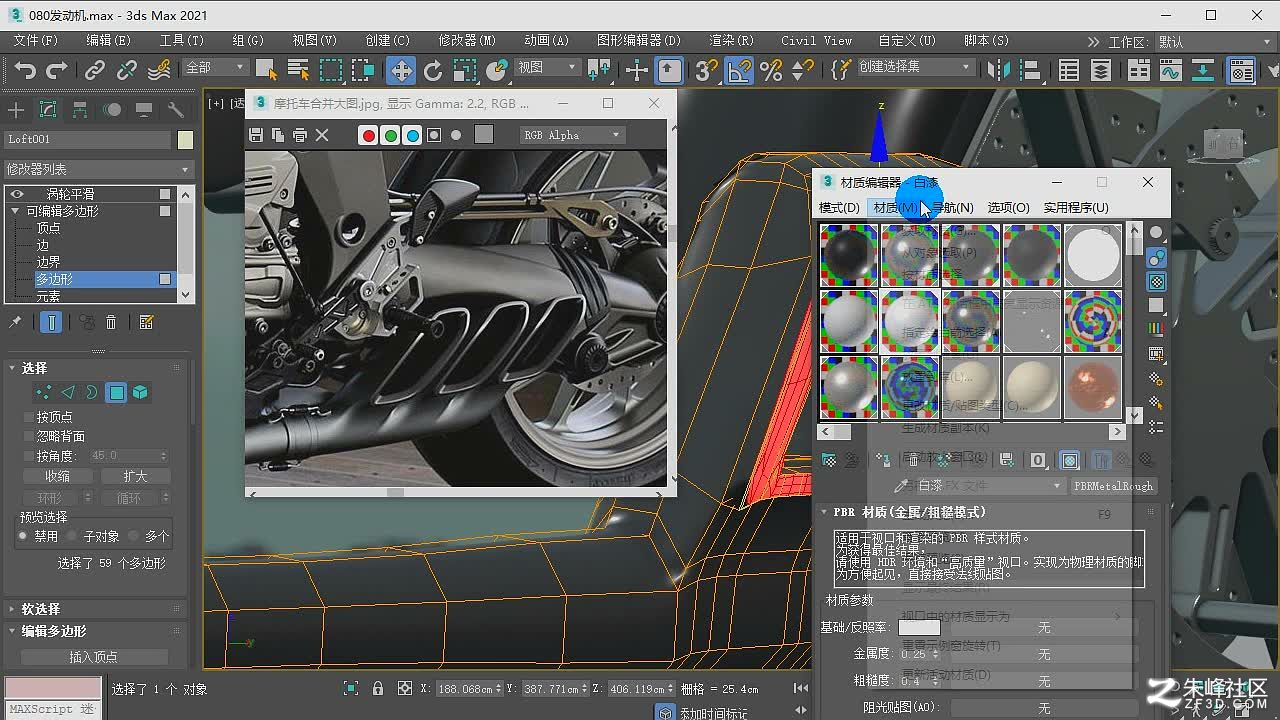Enable the 按顶点 checkbox
Screen dimensions: 1280x720
28,417
